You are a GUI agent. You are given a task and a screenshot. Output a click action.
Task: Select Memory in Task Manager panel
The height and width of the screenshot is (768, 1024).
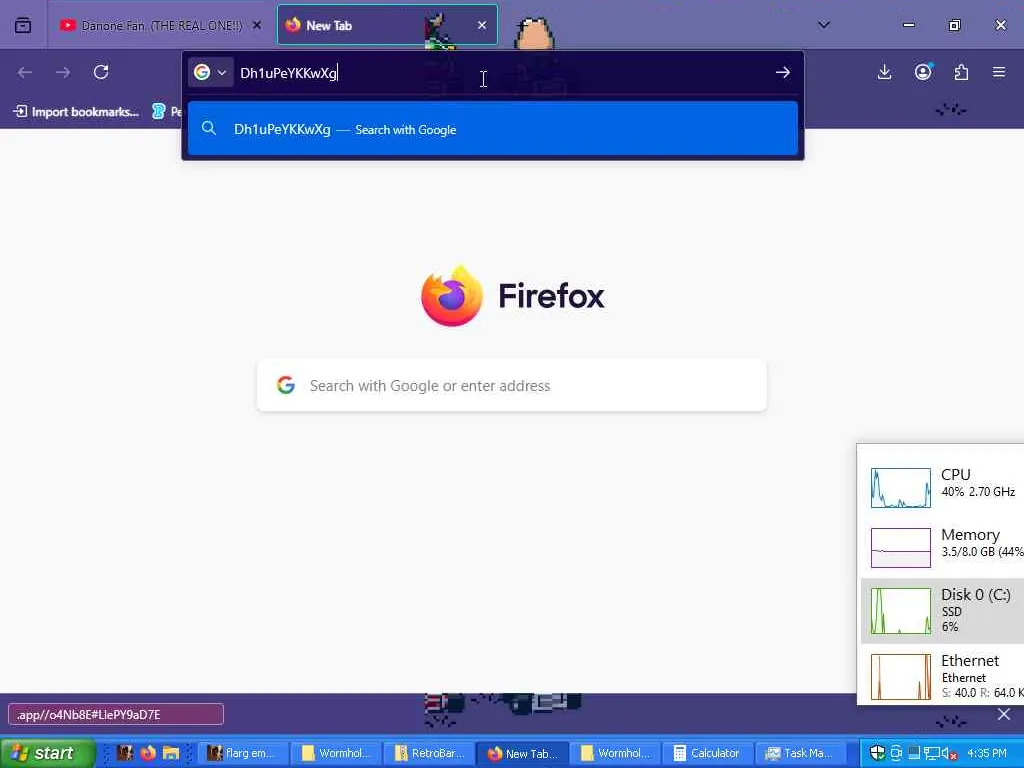pos(942,547)
